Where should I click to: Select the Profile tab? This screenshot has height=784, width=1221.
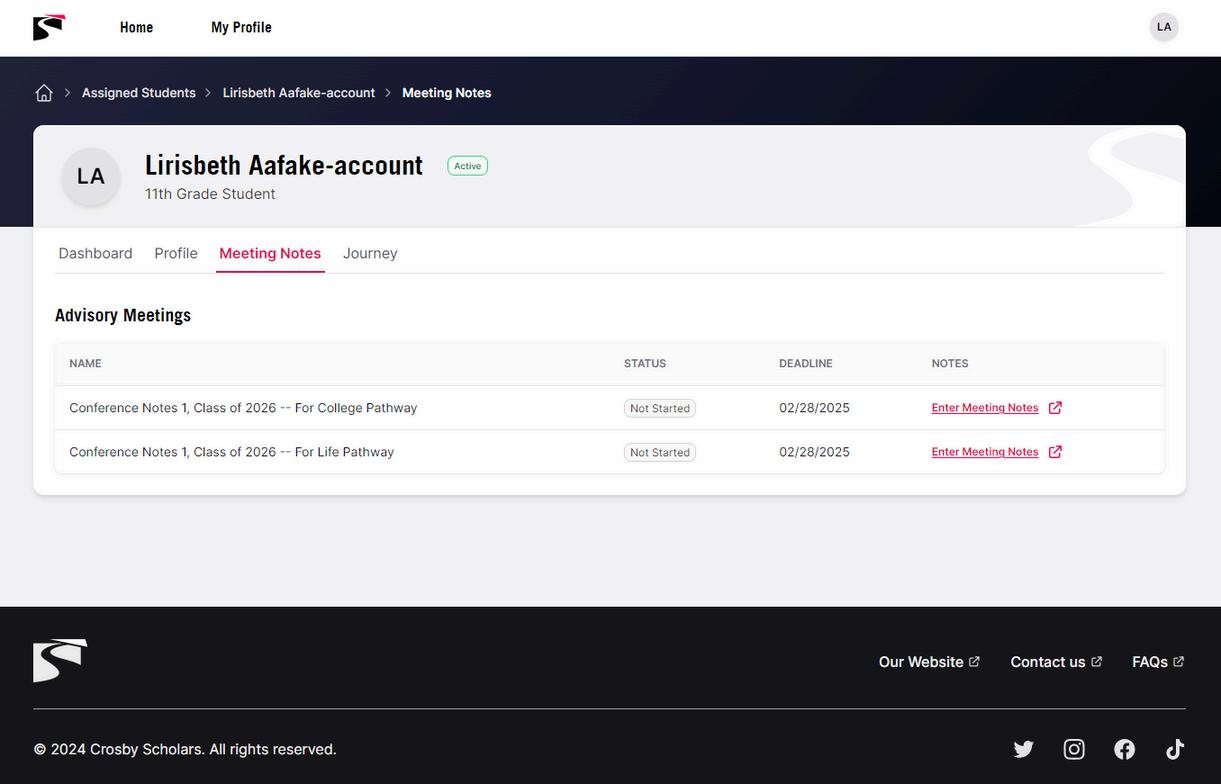click(176, 254)
